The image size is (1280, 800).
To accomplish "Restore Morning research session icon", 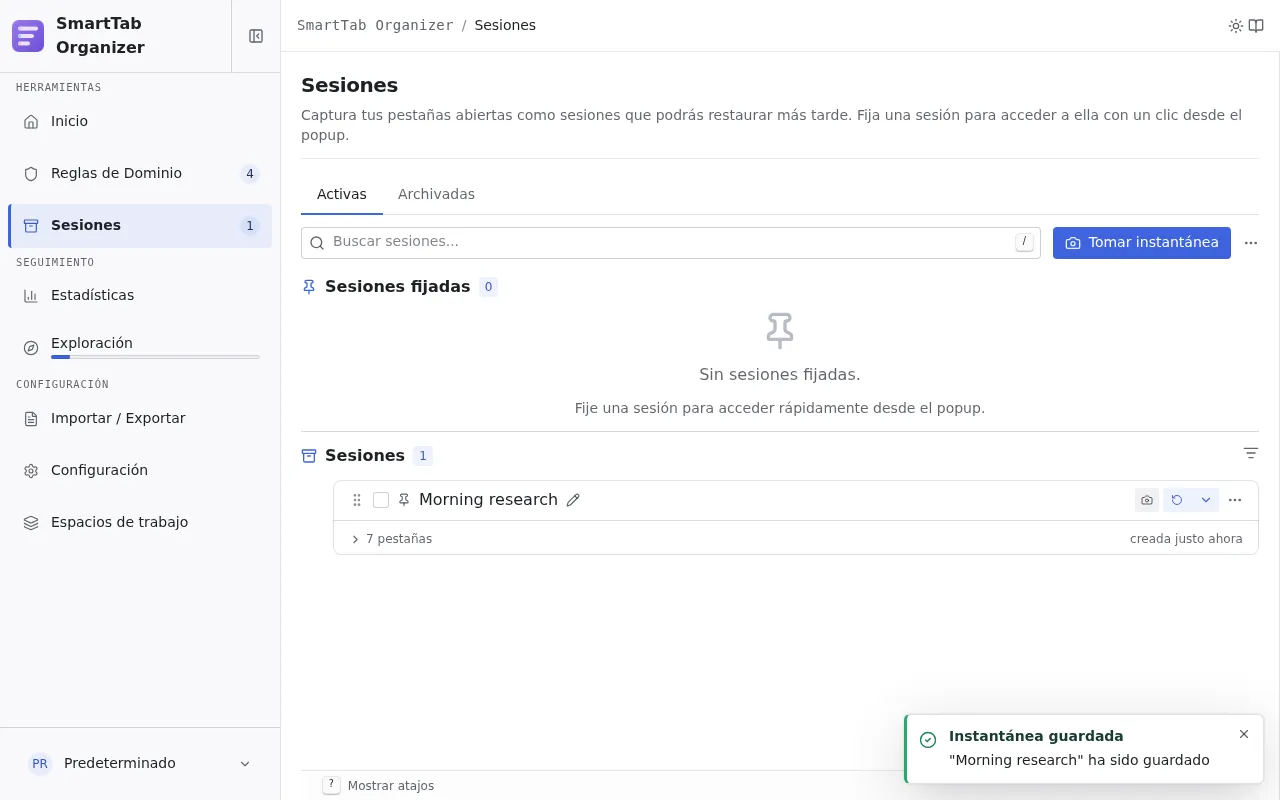I will click(1177, 500).
